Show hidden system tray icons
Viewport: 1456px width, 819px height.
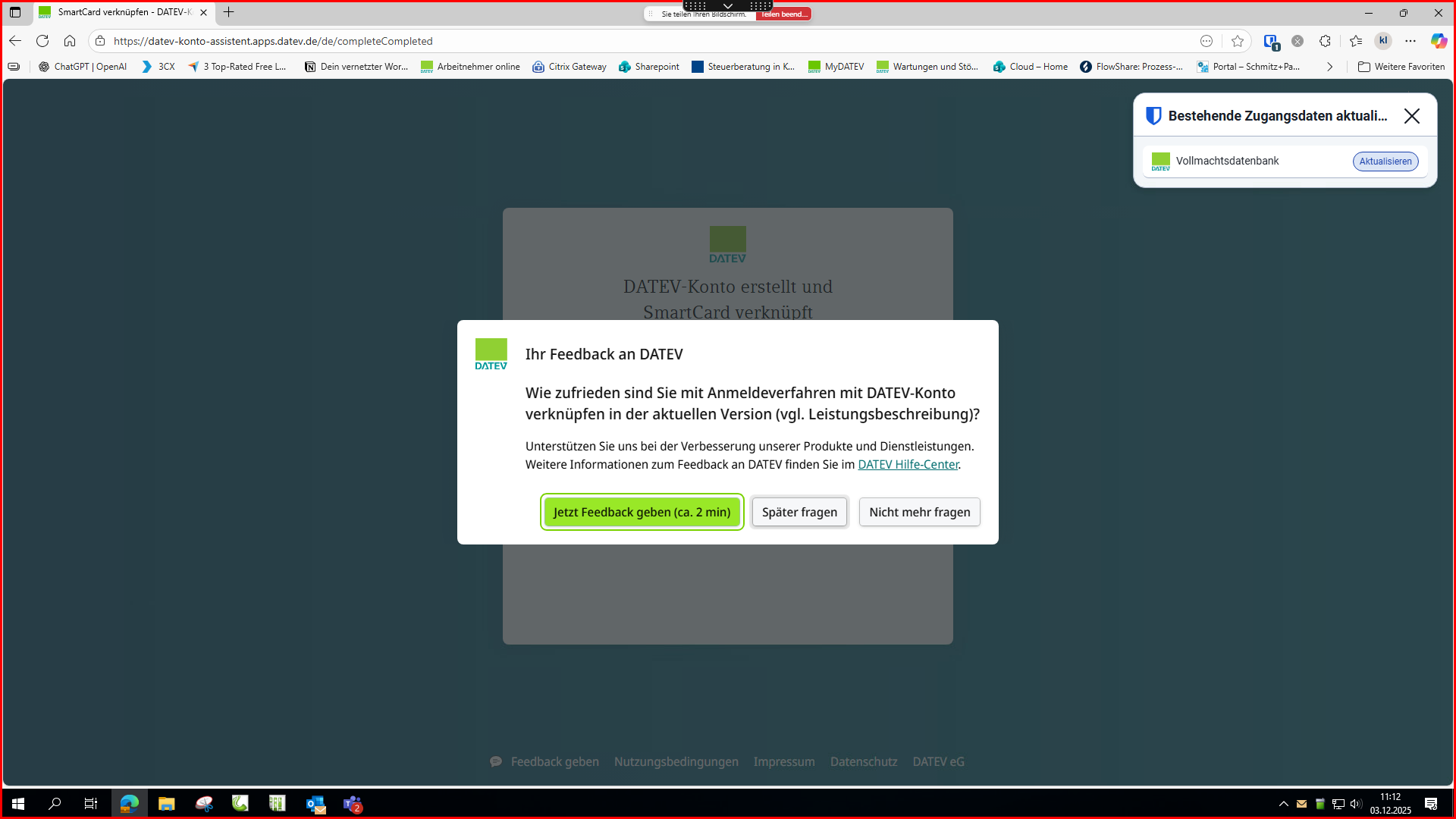click(1283, 804)
